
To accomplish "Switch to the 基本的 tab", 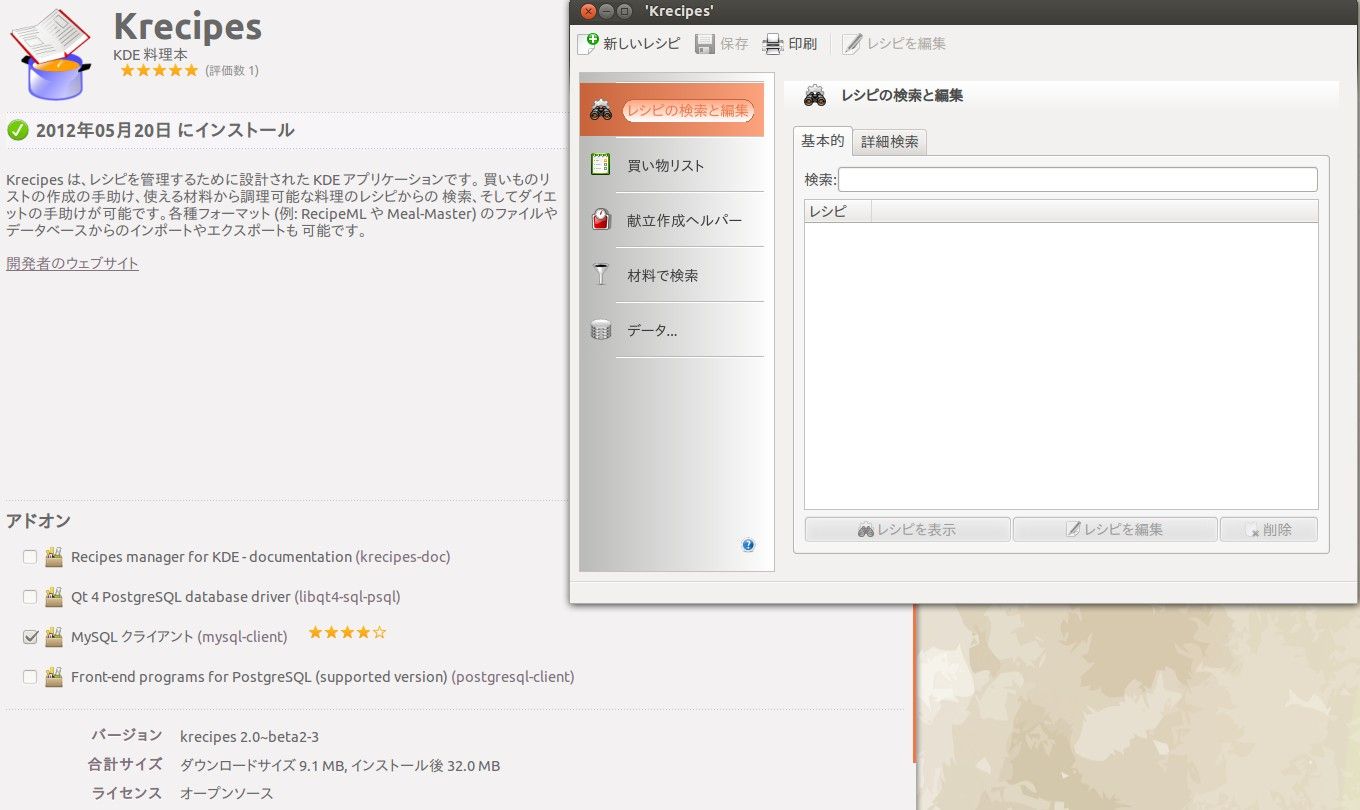I will coord(822,141).
